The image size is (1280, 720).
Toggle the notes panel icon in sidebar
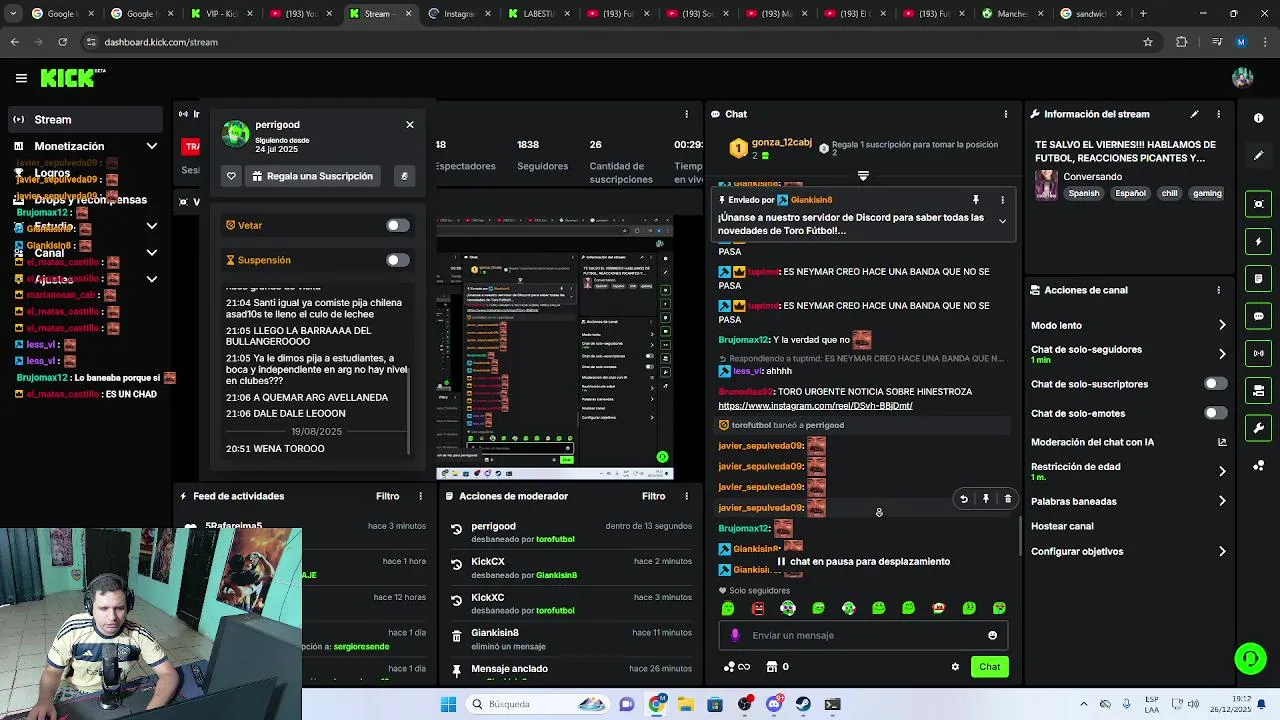[x=1259, y=279]
